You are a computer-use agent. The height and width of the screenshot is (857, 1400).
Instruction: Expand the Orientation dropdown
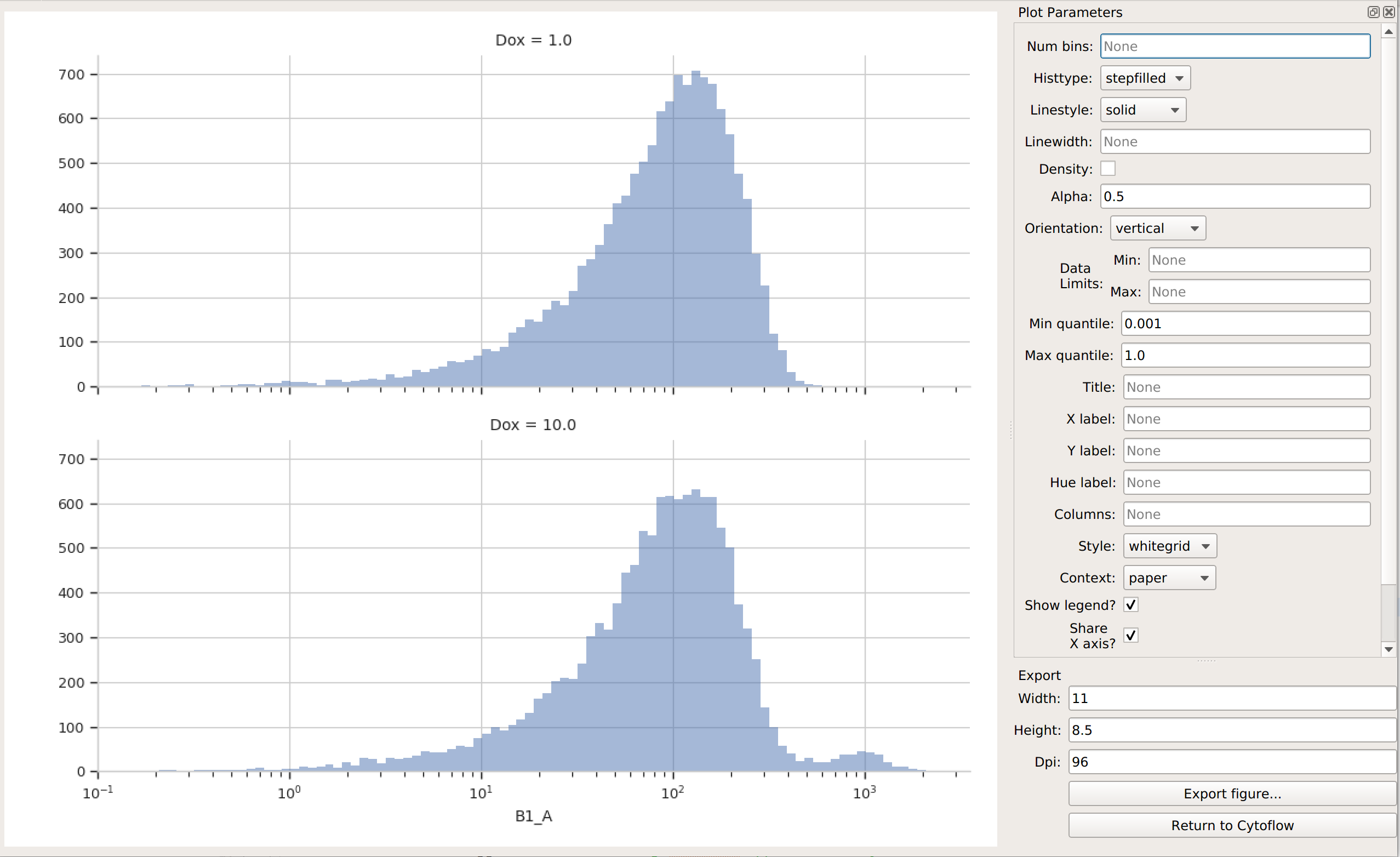click(x=1157, y=228)
